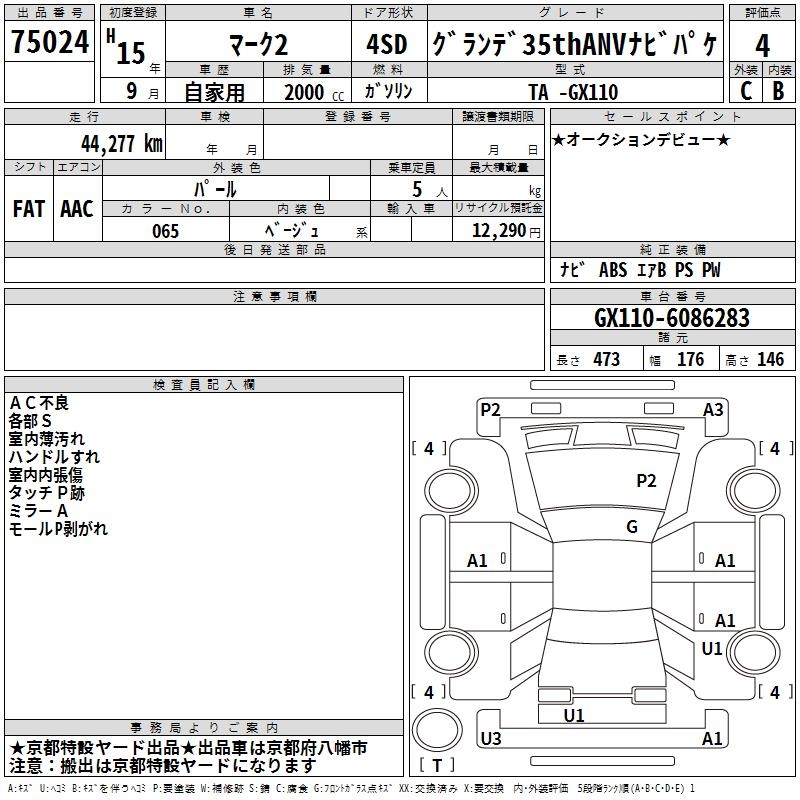Click fuel type ガソリン

click(x=388, y=91)
